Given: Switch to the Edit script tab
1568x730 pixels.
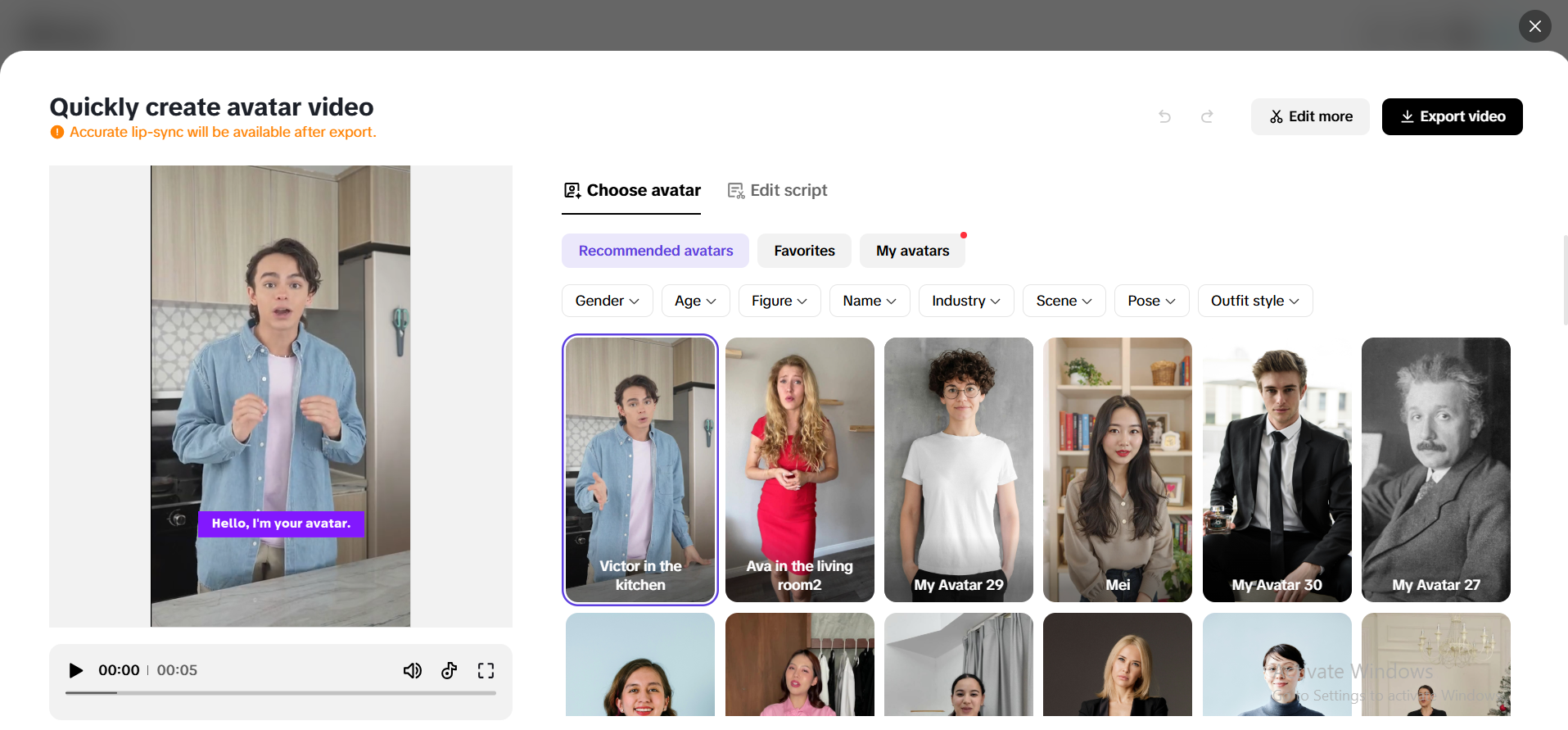Looking at the screenshot, I should [778, 190].
